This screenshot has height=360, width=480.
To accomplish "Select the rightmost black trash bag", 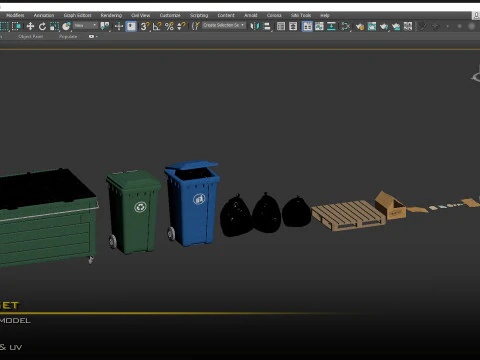I will pyautogui.click(x=297, y=212).
